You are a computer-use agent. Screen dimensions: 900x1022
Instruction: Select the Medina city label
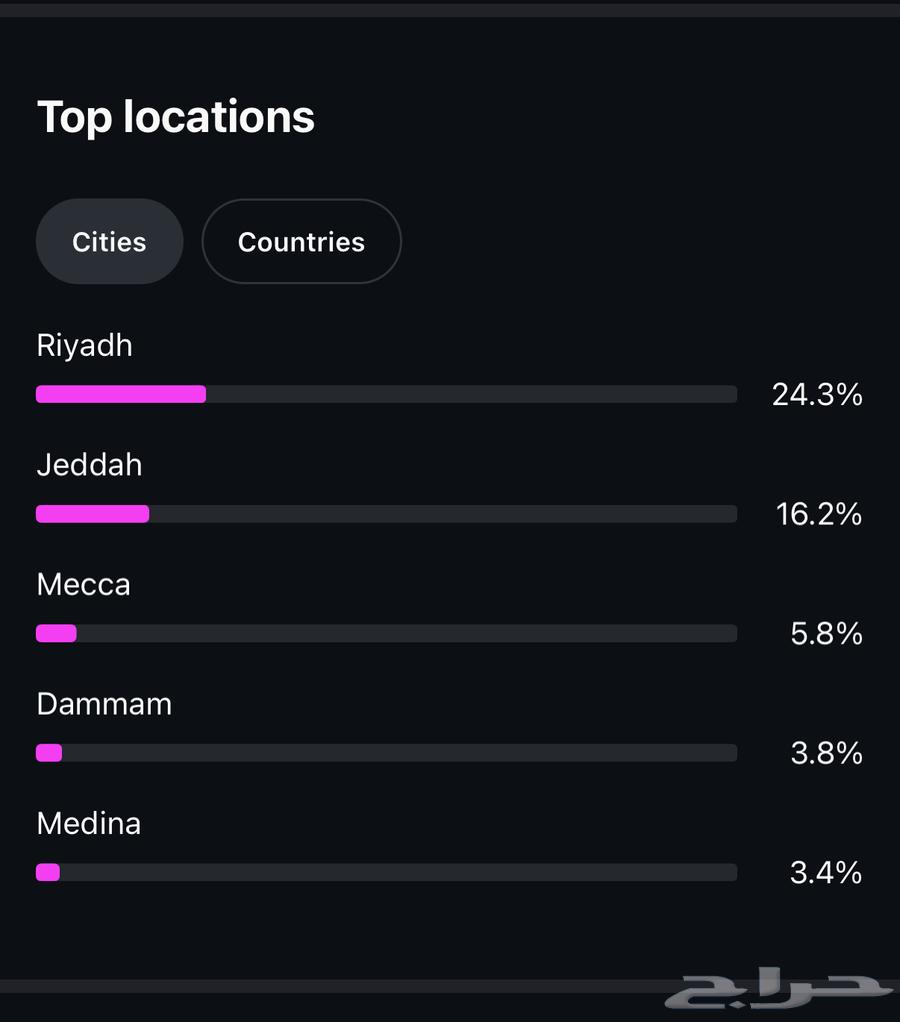click(88, 824)
